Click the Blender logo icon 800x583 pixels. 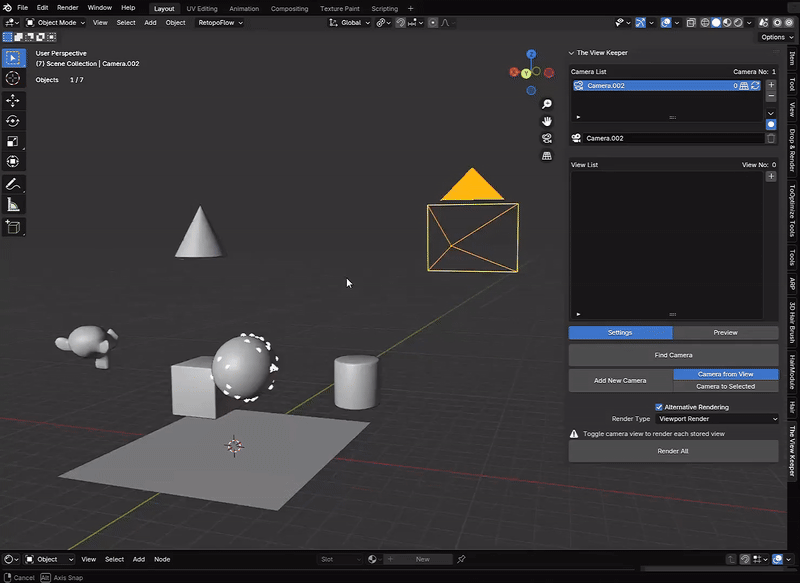(x=7, y=8)
